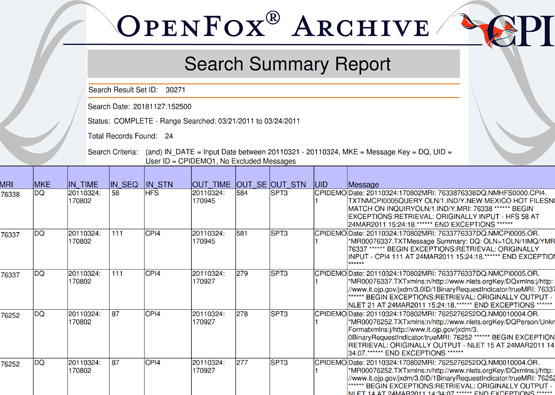
Task: Select the Search Criteria description text
Action: (x=298, y=156)
